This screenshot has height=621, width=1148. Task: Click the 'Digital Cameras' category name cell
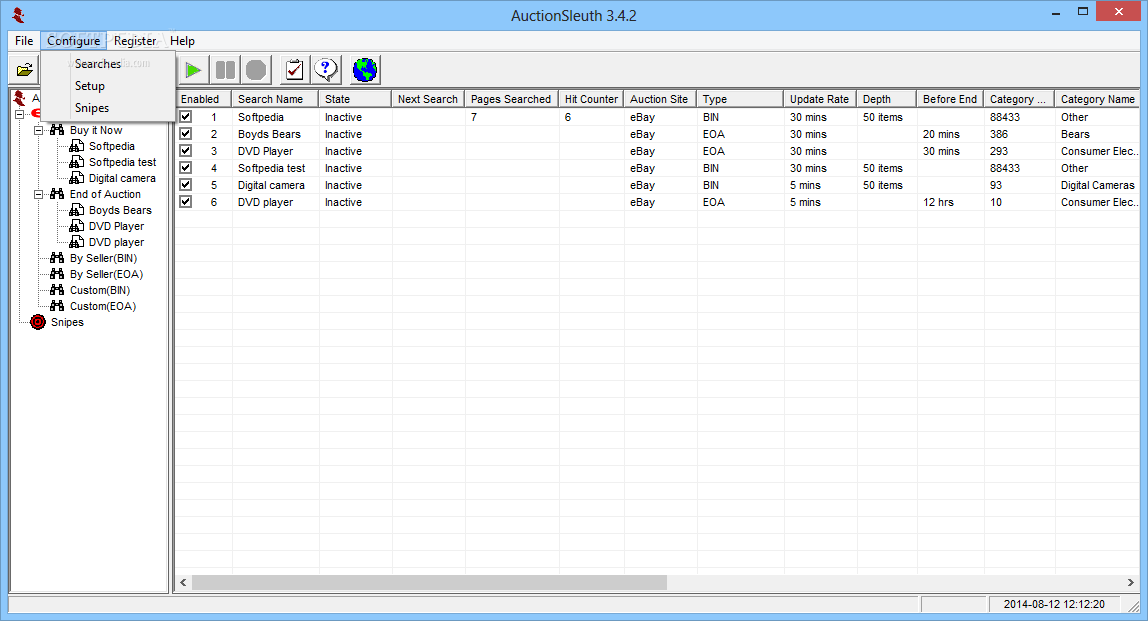[x=1097, y=185]
